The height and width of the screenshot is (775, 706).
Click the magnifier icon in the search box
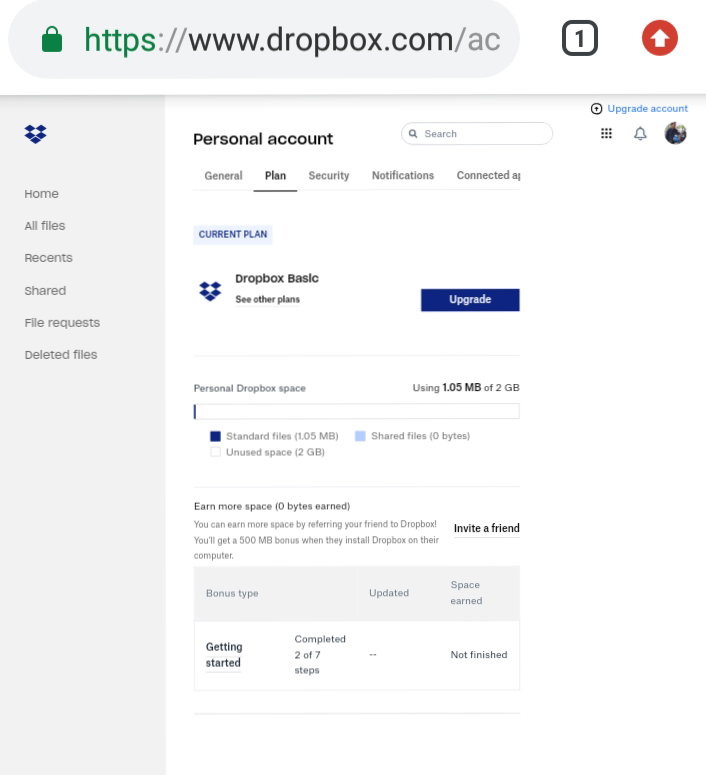tap(413, 134)
